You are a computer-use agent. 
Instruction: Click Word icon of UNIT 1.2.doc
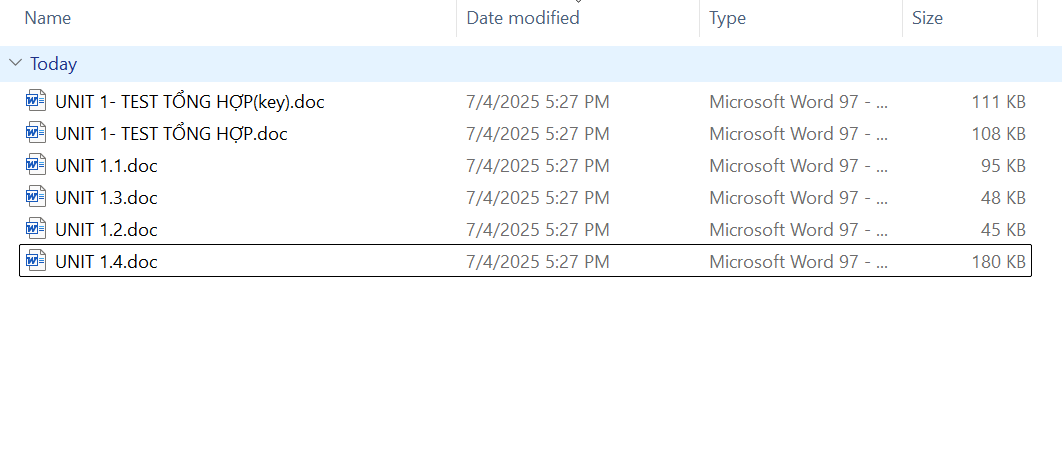(36, 229)
